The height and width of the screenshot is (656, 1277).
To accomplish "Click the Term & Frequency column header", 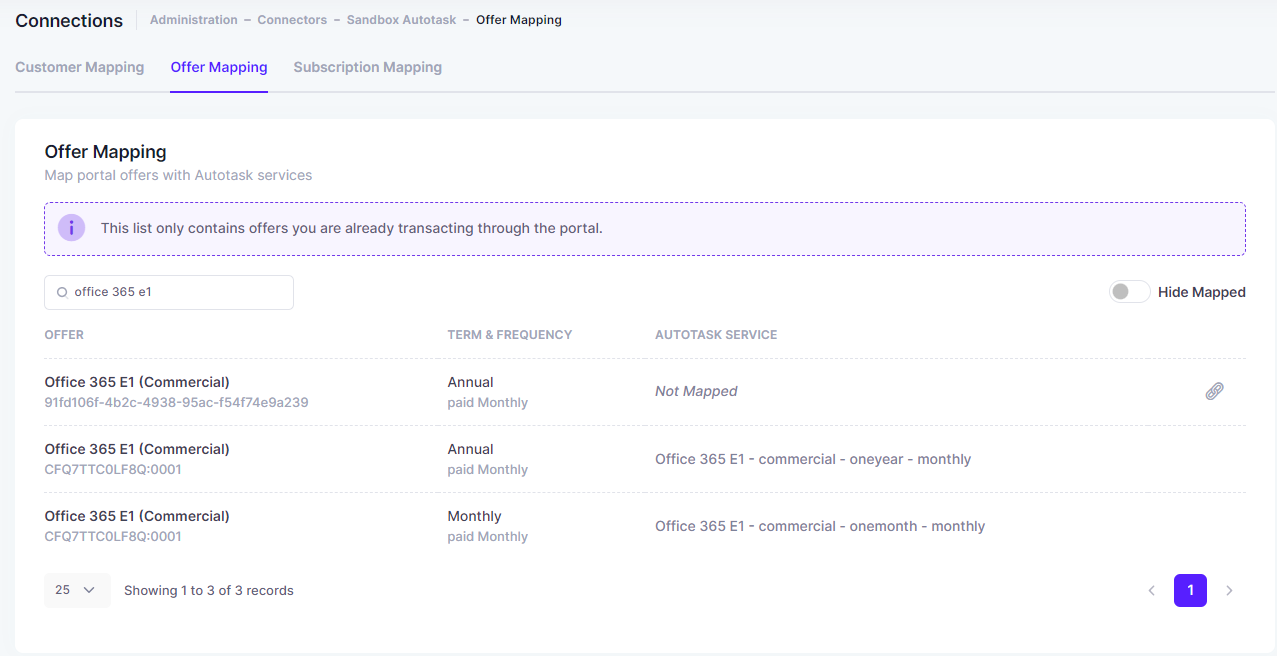I will [x=510, y=335].
